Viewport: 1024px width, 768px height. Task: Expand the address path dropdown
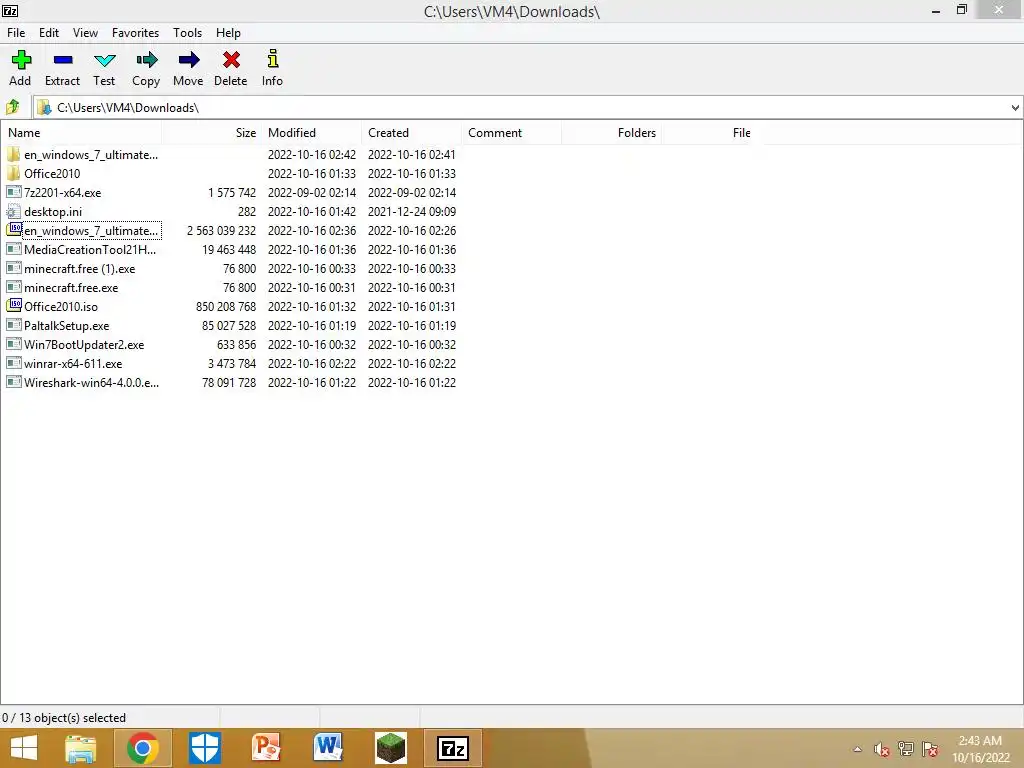coord(1015,108)
